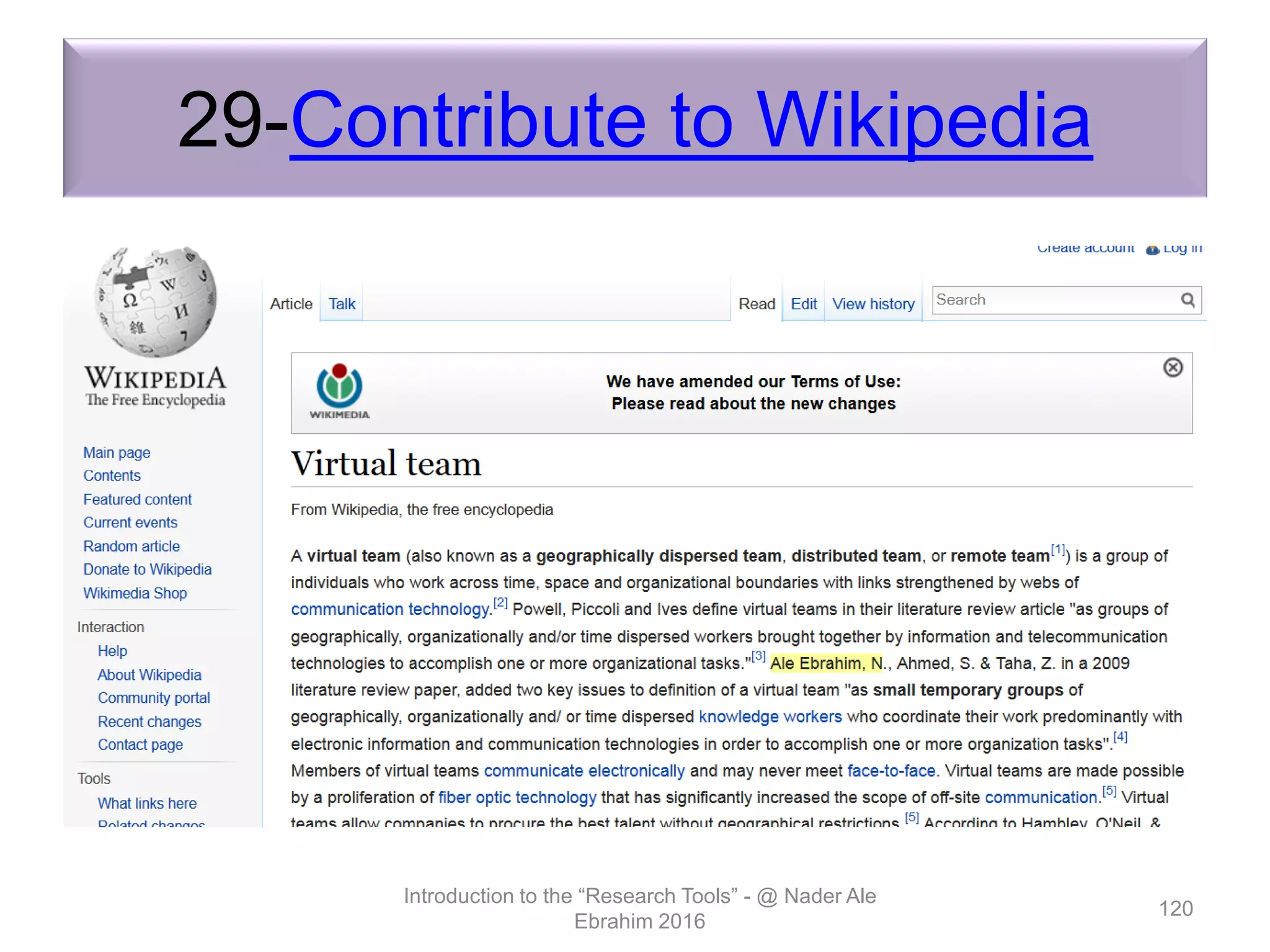The image size is (1270, 952).
Task: Jump to citation [2]
Action: 500,603
